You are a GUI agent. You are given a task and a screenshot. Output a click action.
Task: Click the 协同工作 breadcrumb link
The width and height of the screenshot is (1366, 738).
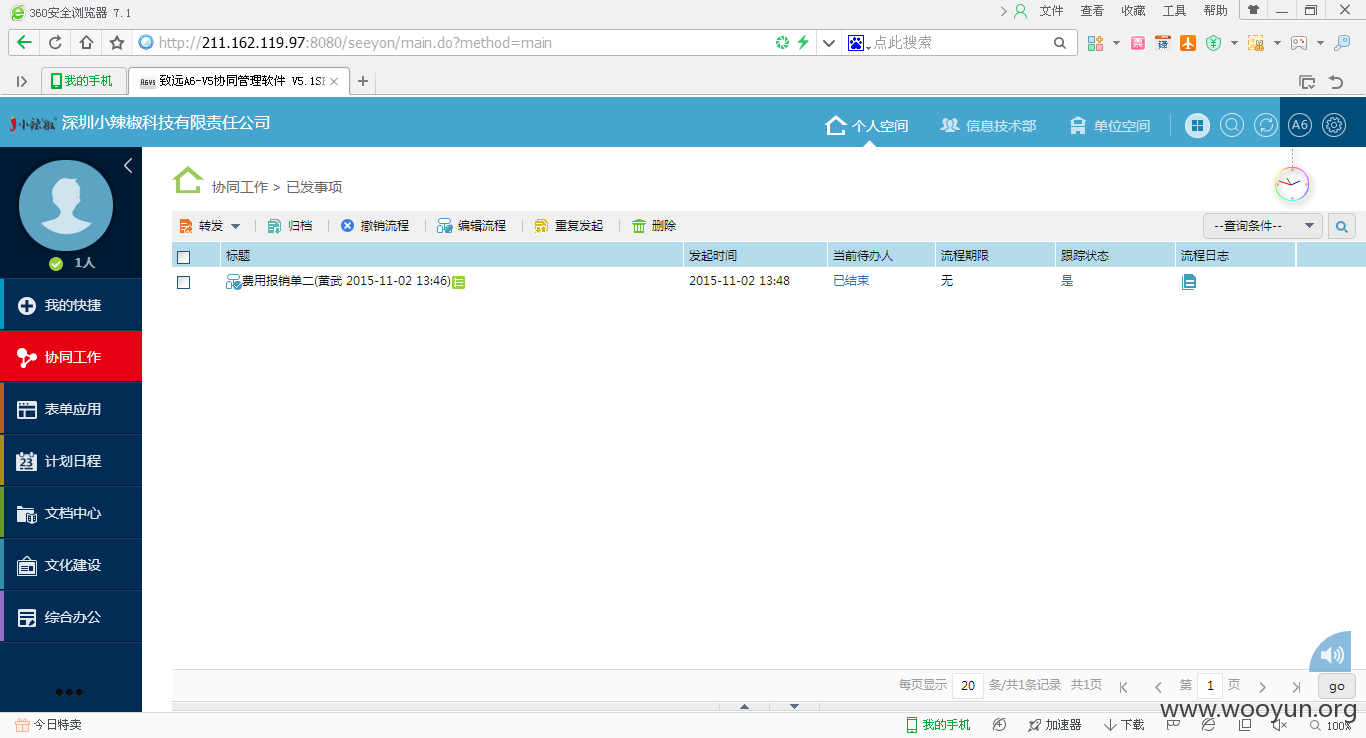[240, 187]
